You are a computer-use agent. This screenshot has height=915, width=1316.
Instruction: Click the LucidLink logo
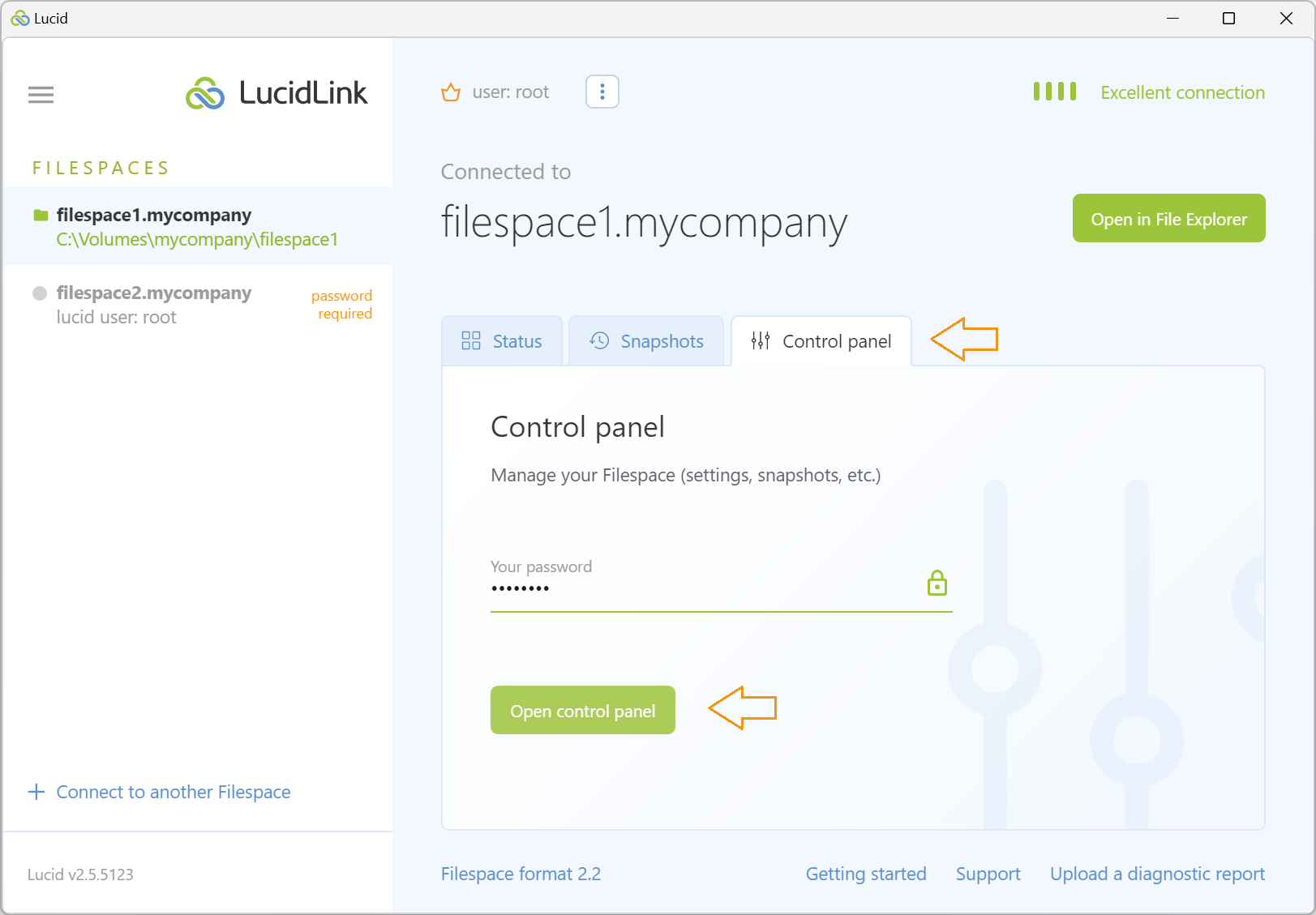(x=276, y=93)
